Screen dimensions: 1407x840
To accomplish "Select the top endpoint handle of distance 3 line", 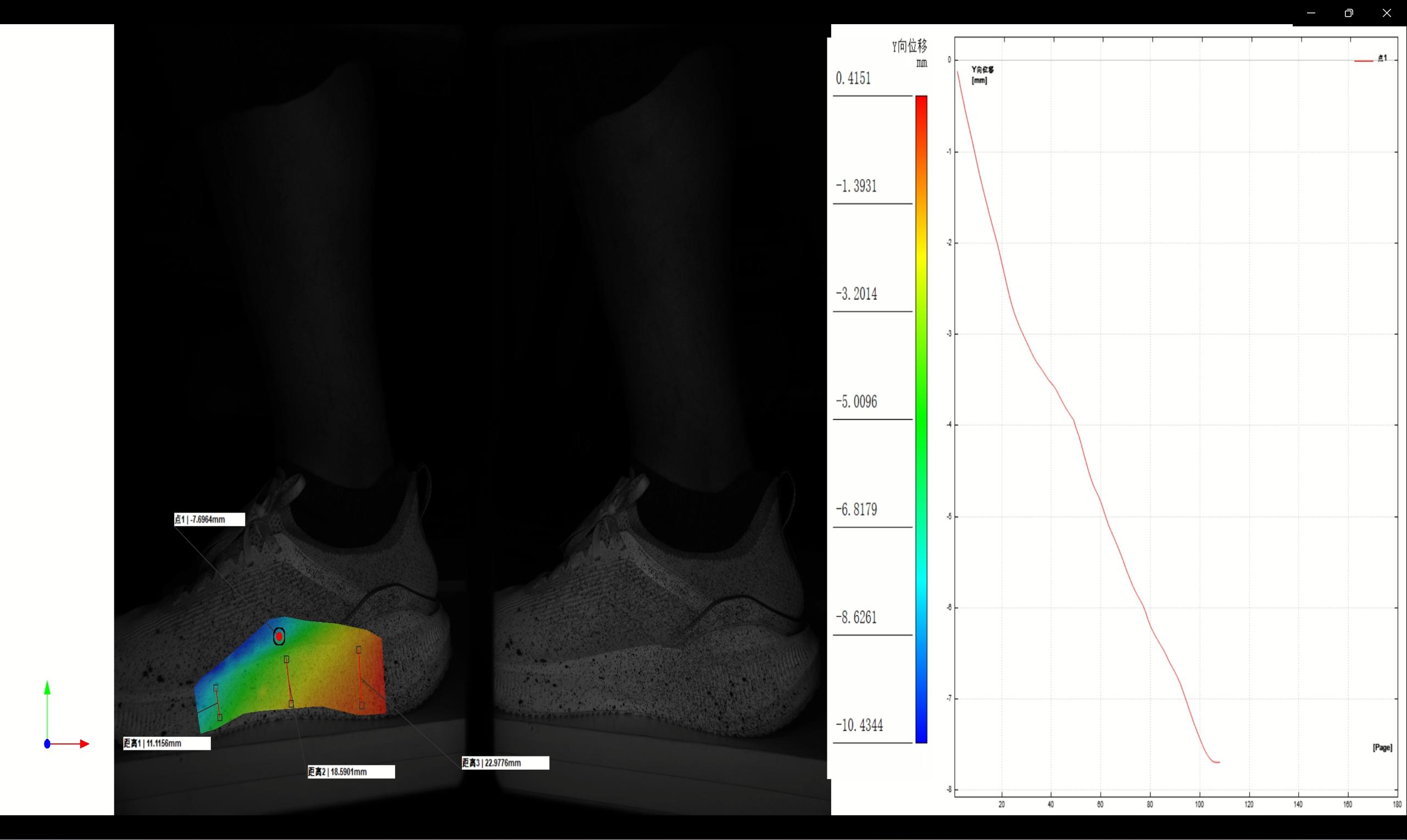I will [359, 650].
